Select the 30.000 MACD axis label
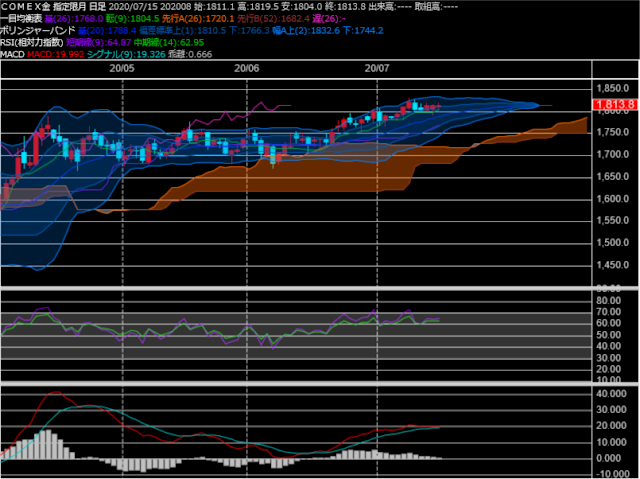 pyautogui.click(x=611, y=410)
